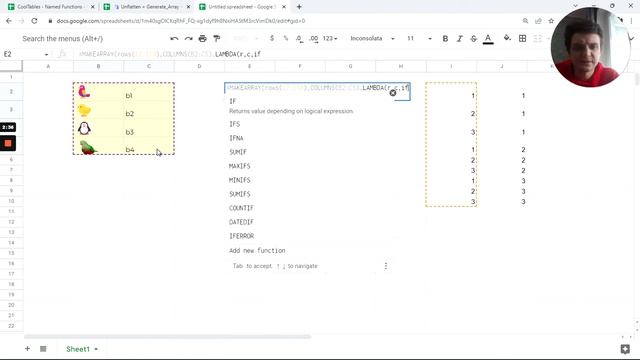The height and width of the screenshot is (360, 640).
Task: Click the Share page icon in address bar
Action: tap(538, 21)
